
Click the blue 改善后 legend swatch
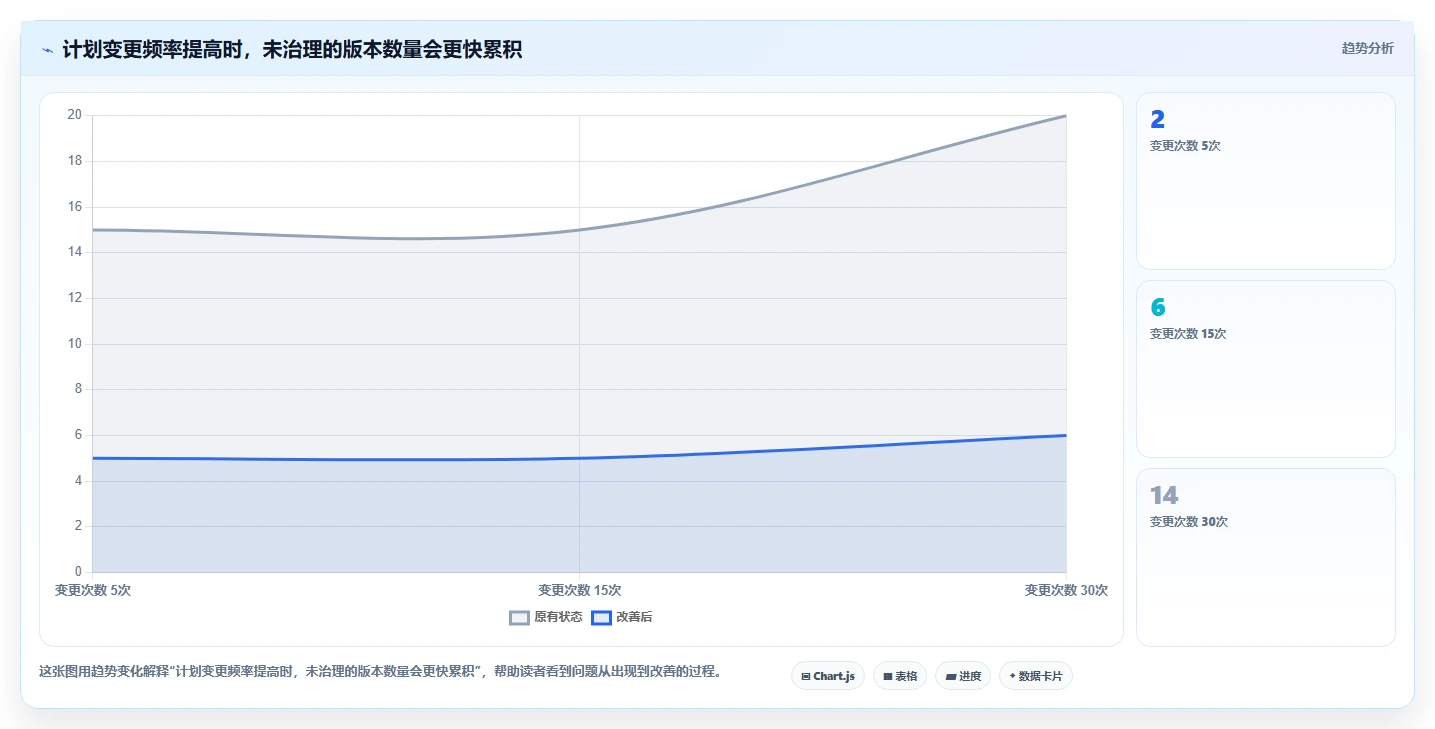point(601,617)
